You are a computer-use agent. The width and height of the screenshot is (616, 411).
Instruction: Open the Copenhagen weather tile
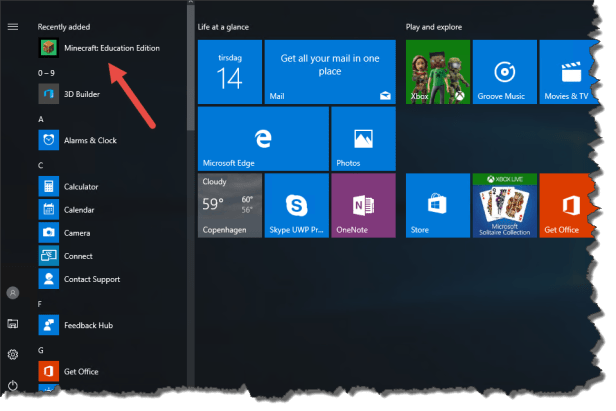click(x=230, y=205)
